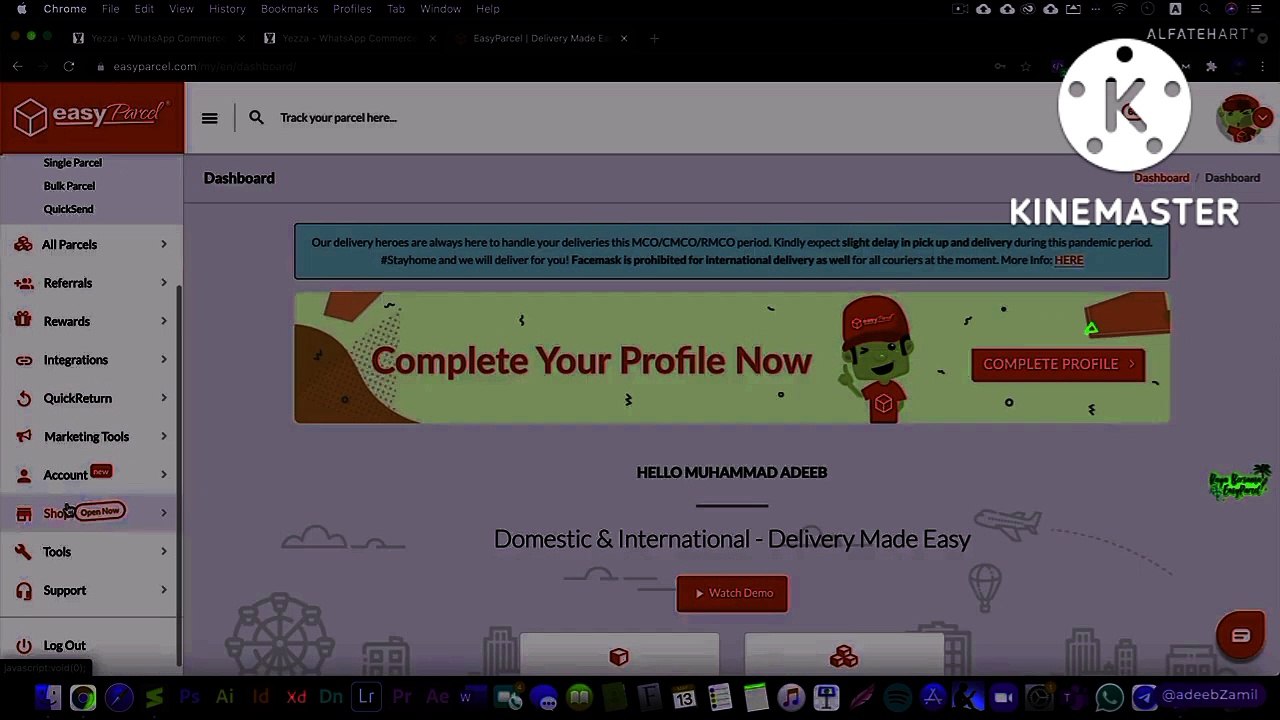1280x720 pixels.
Task: Open the File menu
Action: click(x=110, y=9)
